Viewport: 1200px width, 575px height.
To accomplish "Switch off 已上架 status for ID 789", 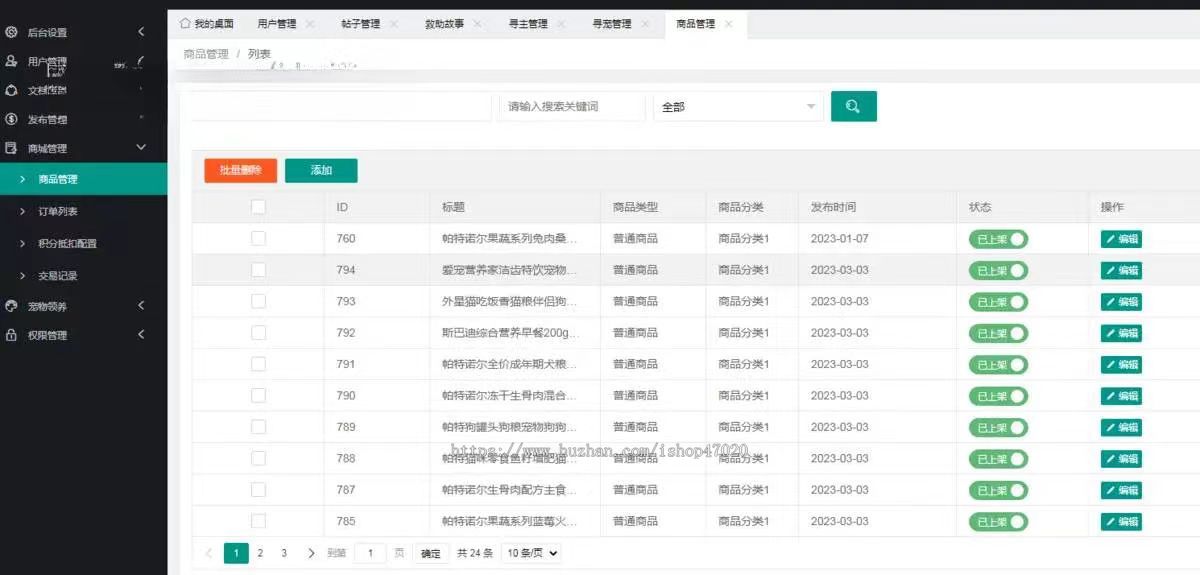I will coord(998,427).
